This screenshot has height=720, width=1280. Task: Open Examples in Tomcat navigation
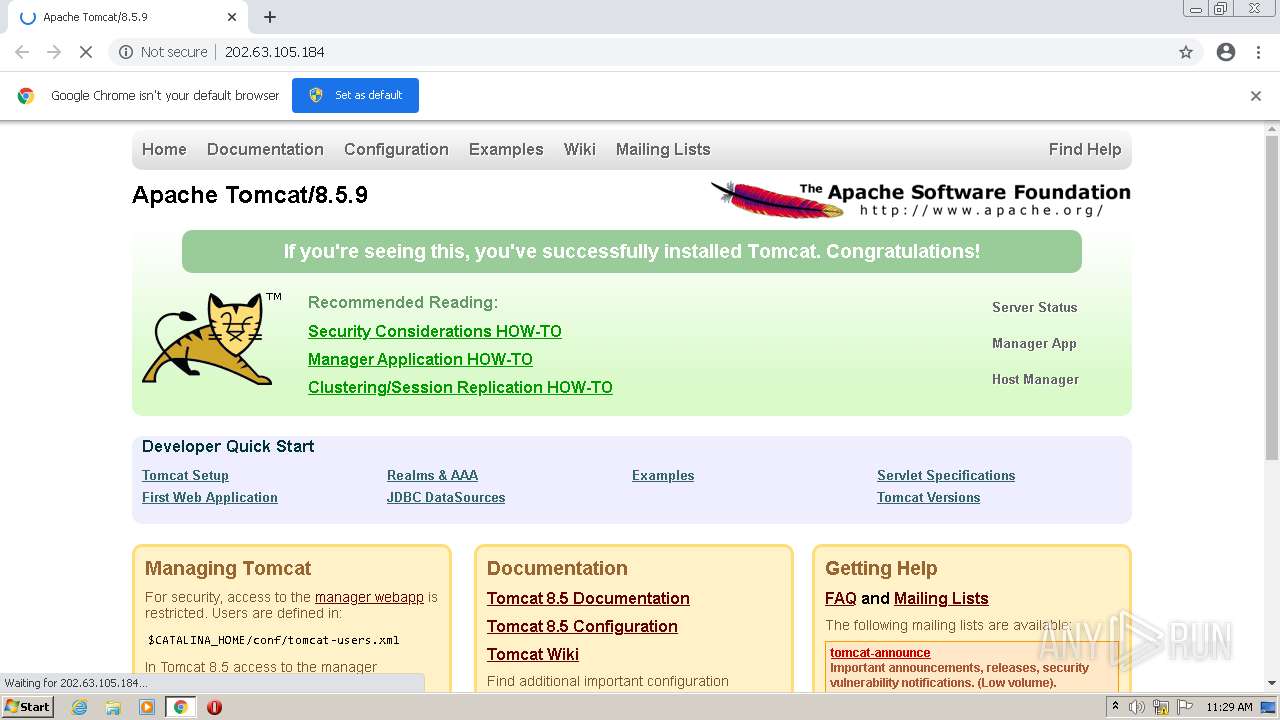click(506, 149)
